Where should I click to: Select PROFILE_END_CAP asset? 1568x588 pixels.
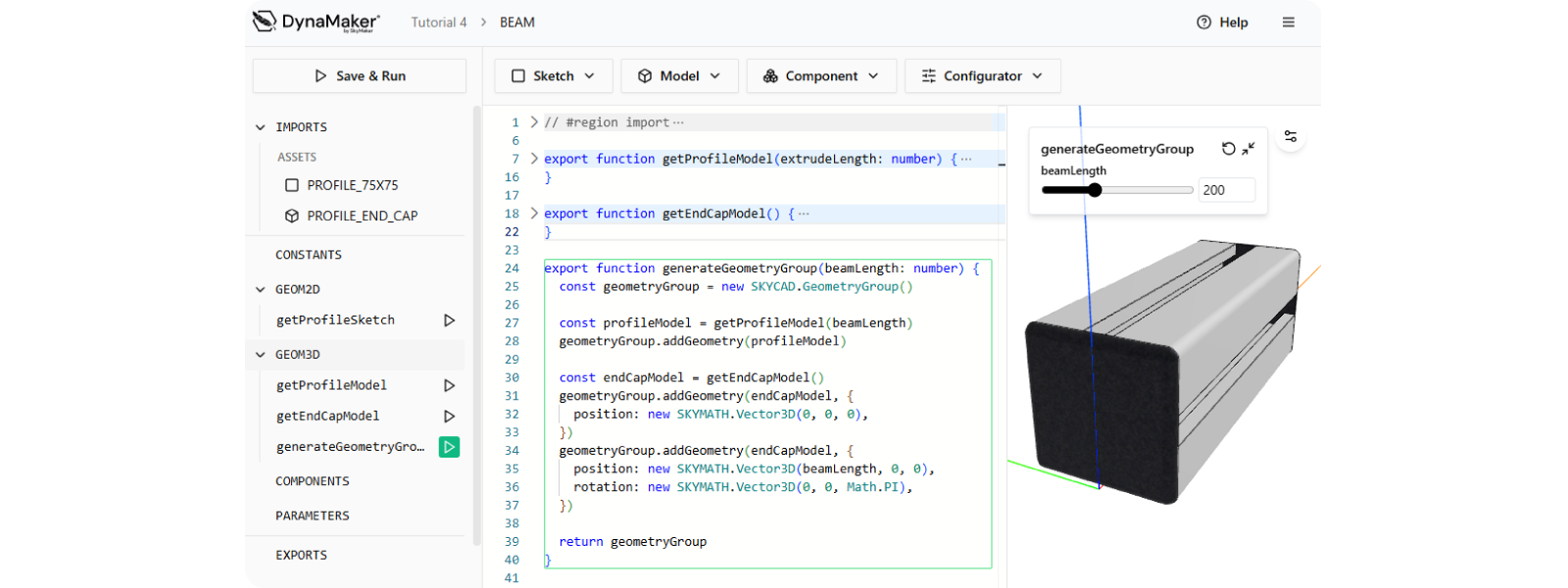362,216
